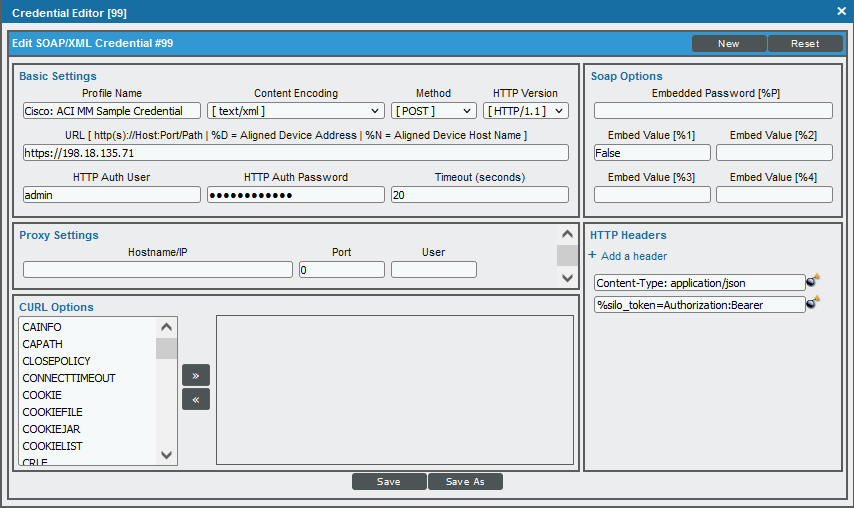Delete the Content-Type header with bomb icon
Viewport: 854px width, 508px height.
point(813,280)
